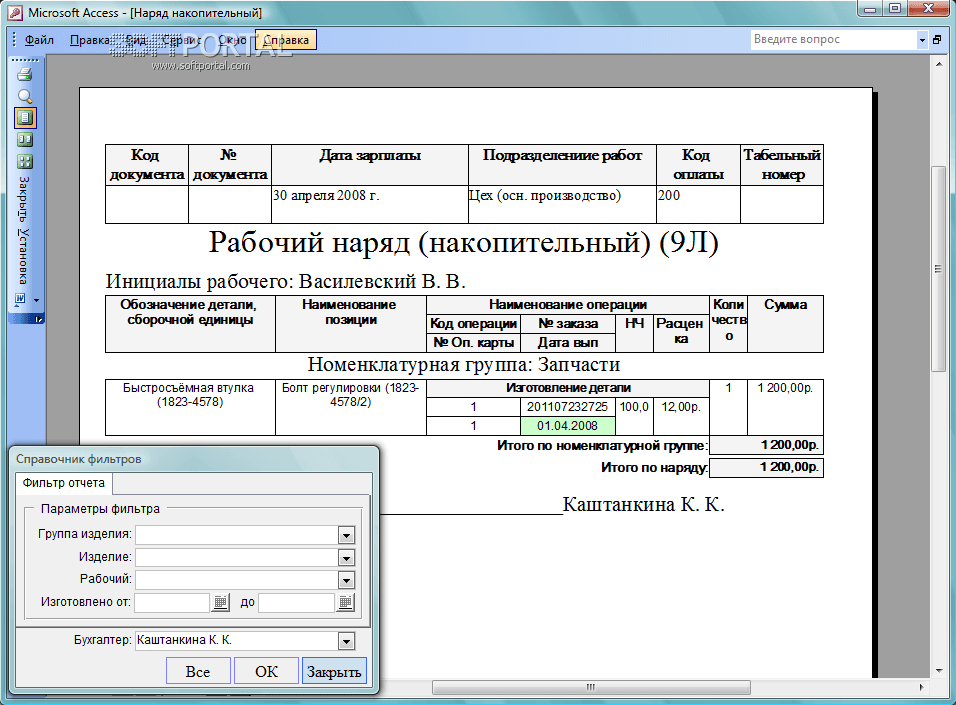Screen dimensions: 956x705
Task: Click the Закрыть button in the filter dialog
Action: [334, 671]
